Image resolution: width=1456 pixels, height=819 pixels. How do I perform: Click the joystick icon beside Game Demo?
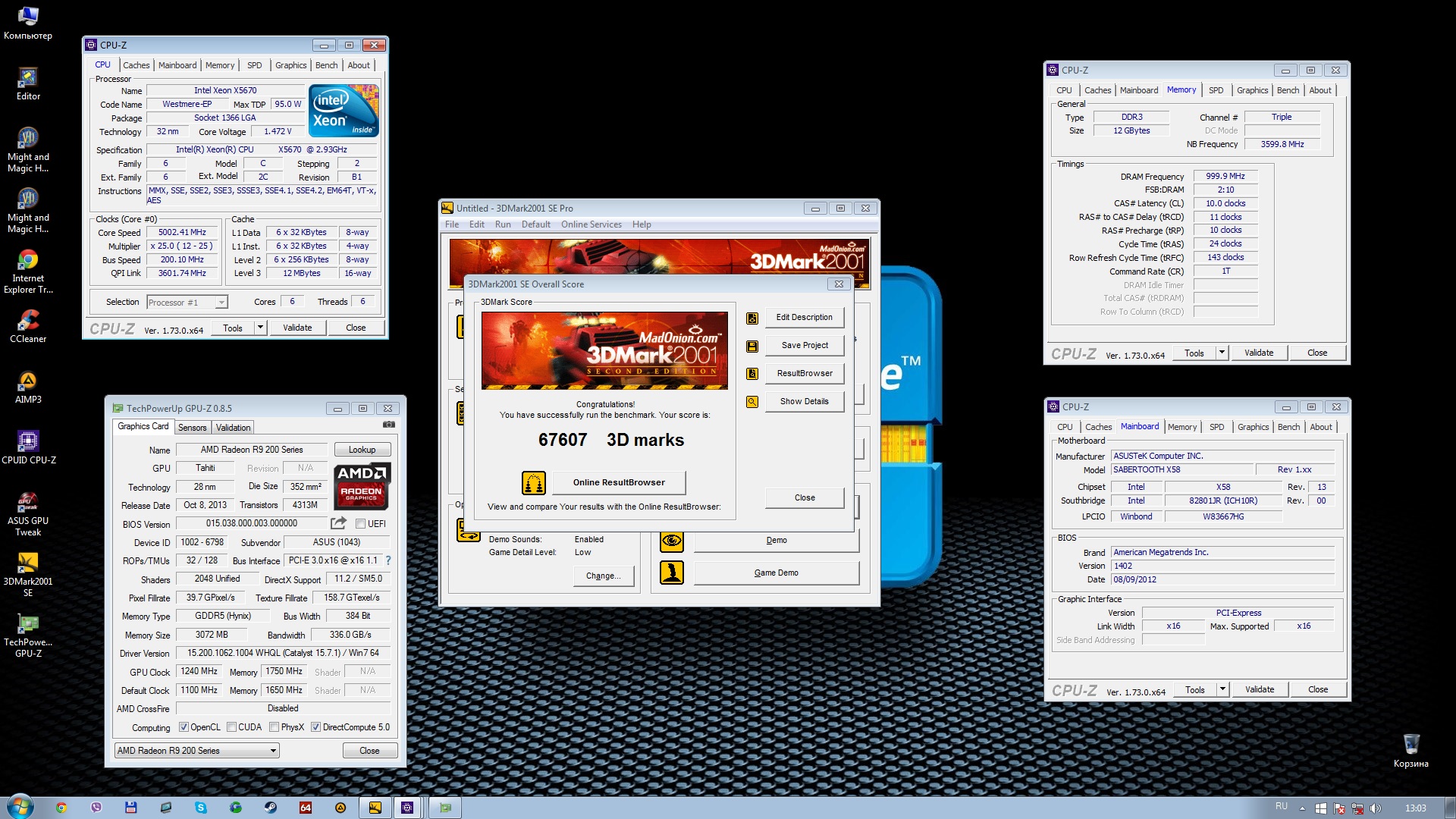(671, 573)
